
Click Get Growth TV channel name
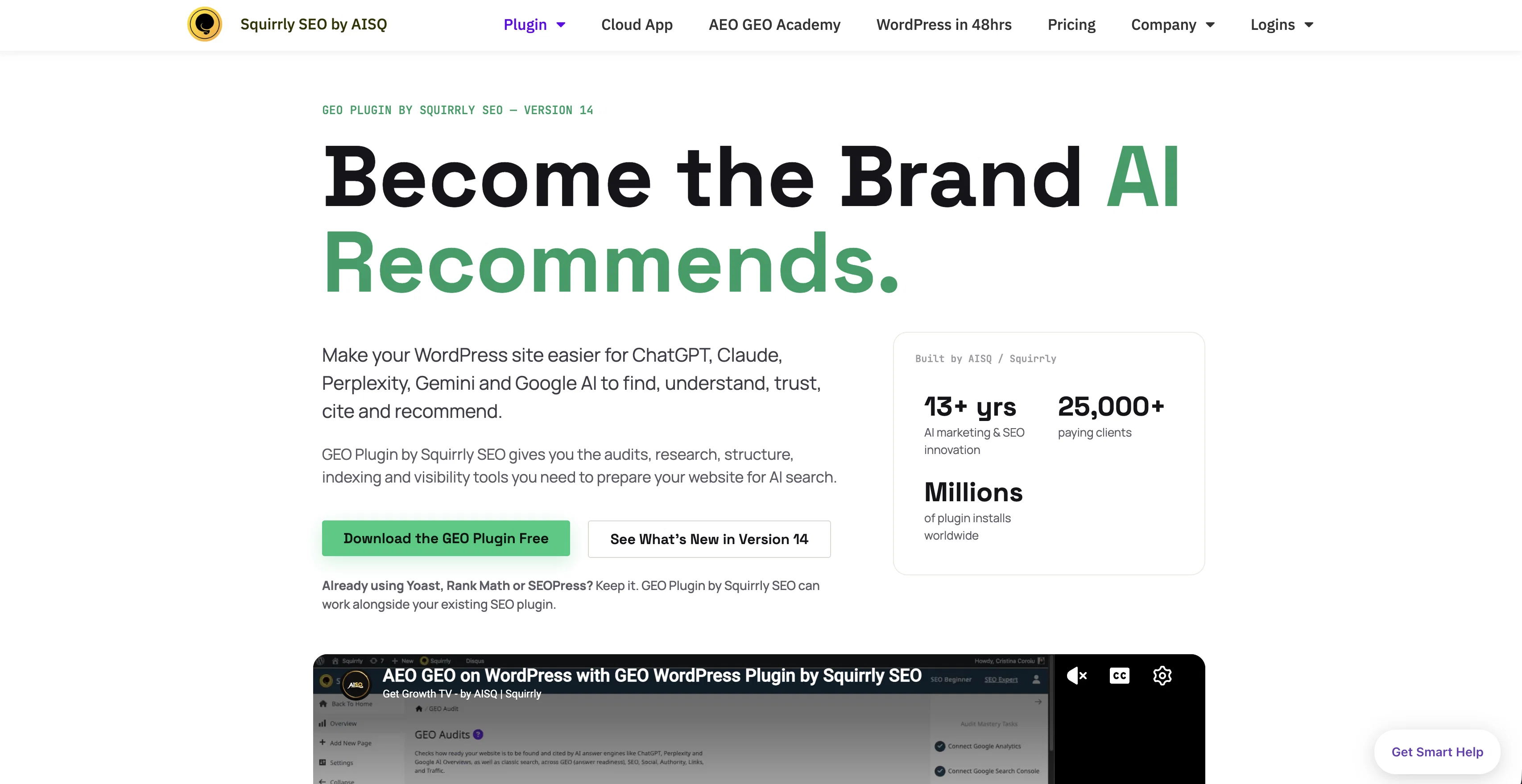[462, 693]
